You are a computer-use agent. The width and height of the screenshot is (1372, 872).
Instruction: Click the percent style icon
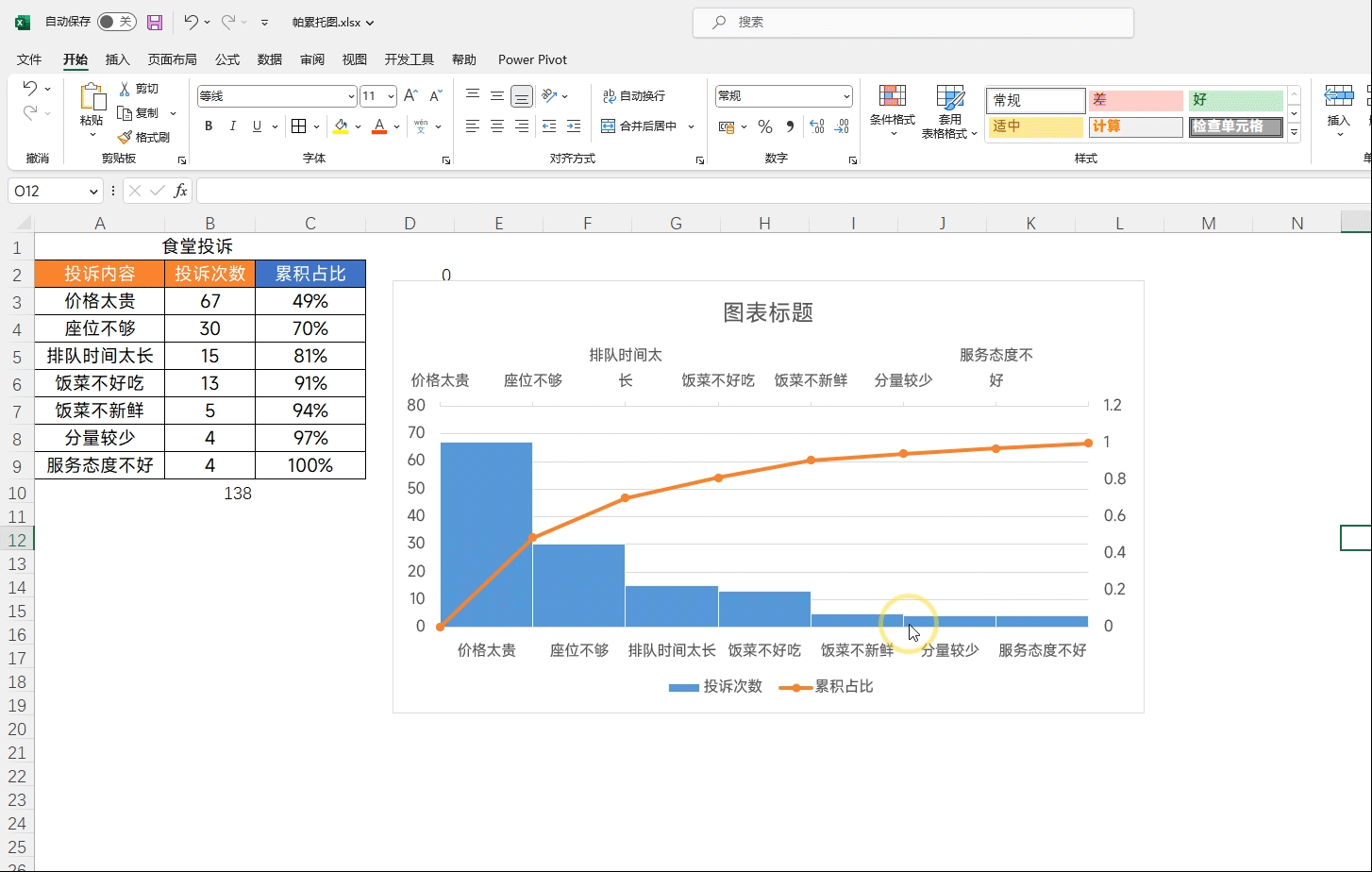765,126
